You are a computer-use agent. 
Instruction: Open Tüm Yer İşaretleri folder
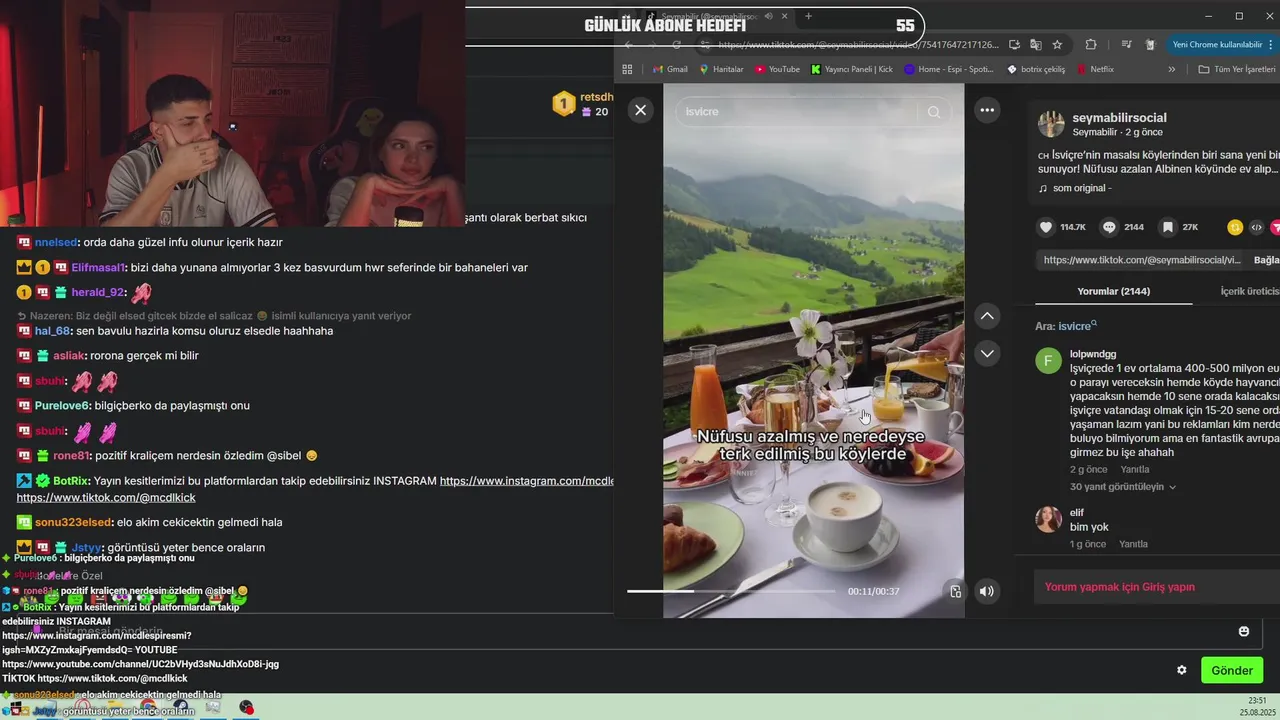(x=1237, y=69)
